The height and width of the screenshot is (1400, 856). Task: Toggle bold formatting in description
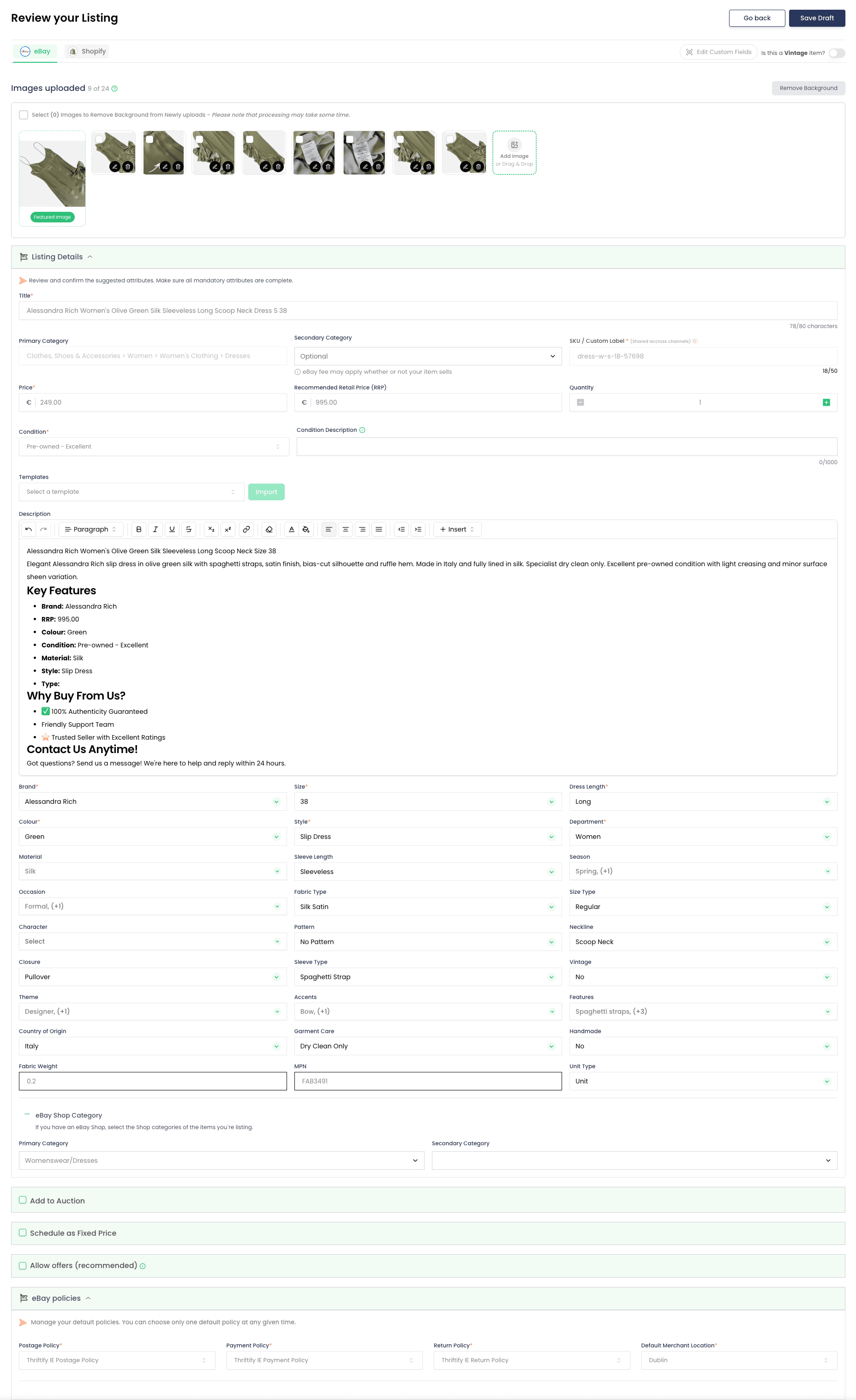click(x=139, y=529)
